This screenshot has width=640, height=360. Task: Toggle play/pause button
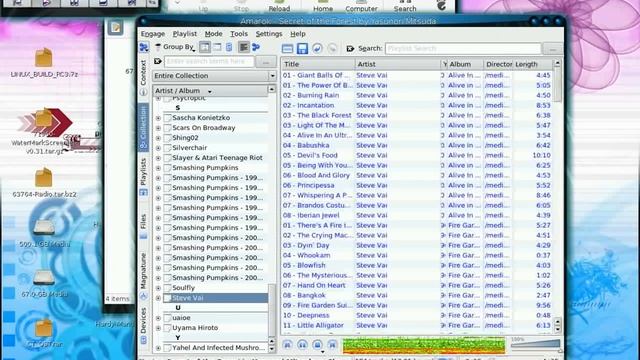coord(302,345)
